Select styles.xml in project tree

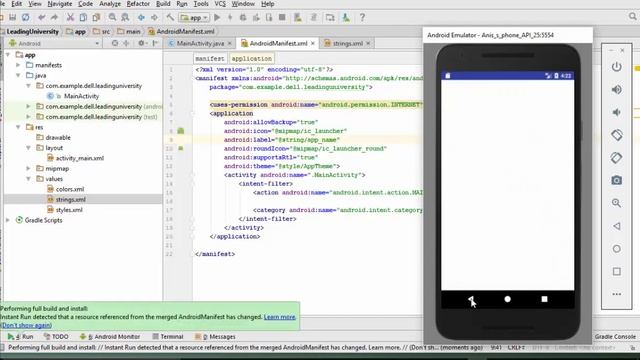point(69,210)
